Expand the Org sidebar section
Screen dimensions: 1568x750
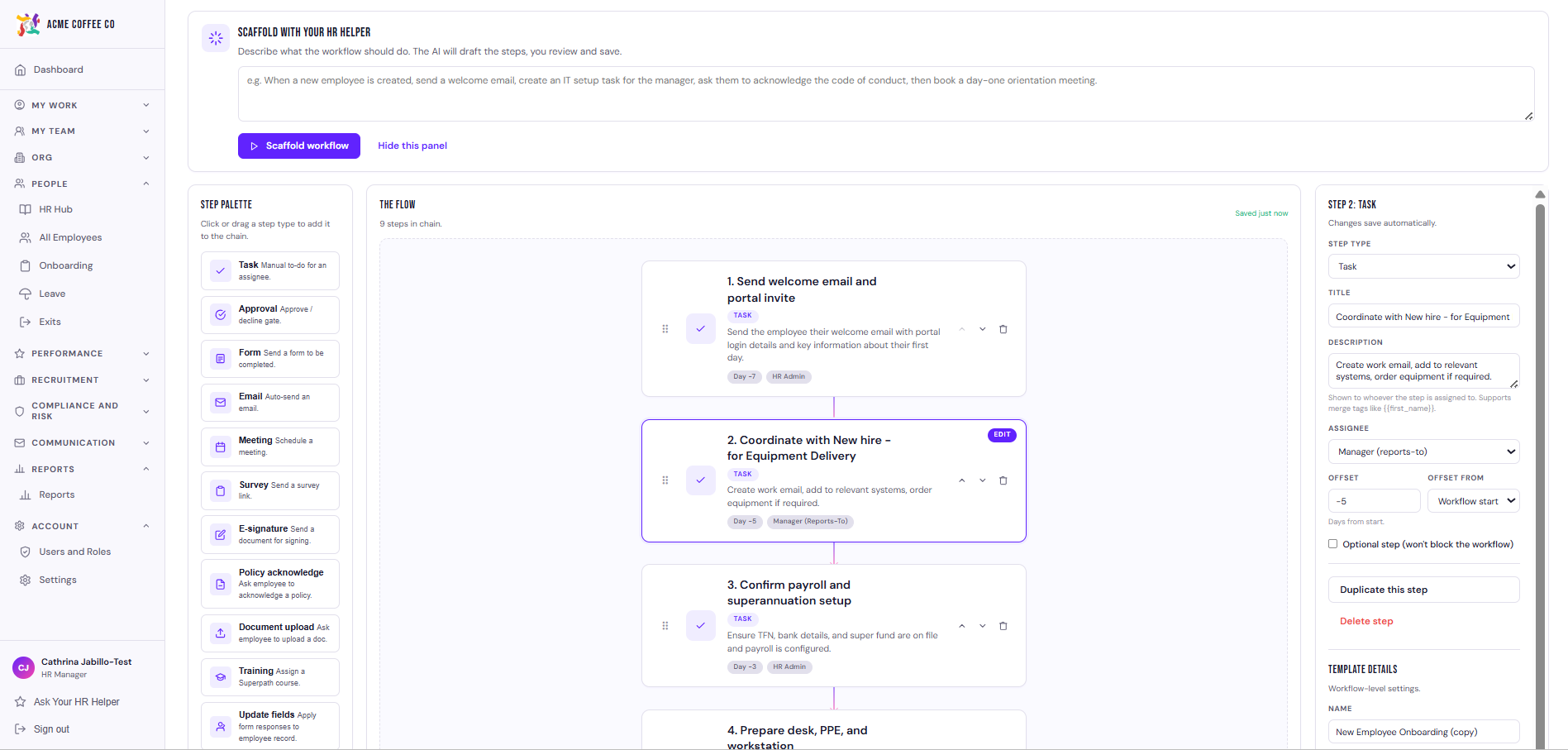(83, 157)
